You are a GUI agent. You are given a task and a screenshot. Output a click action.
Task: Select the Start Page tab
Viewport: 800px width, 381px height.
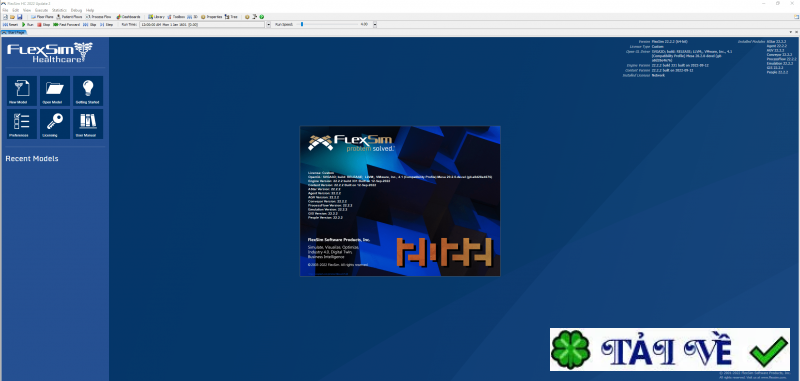click(13, 32)
